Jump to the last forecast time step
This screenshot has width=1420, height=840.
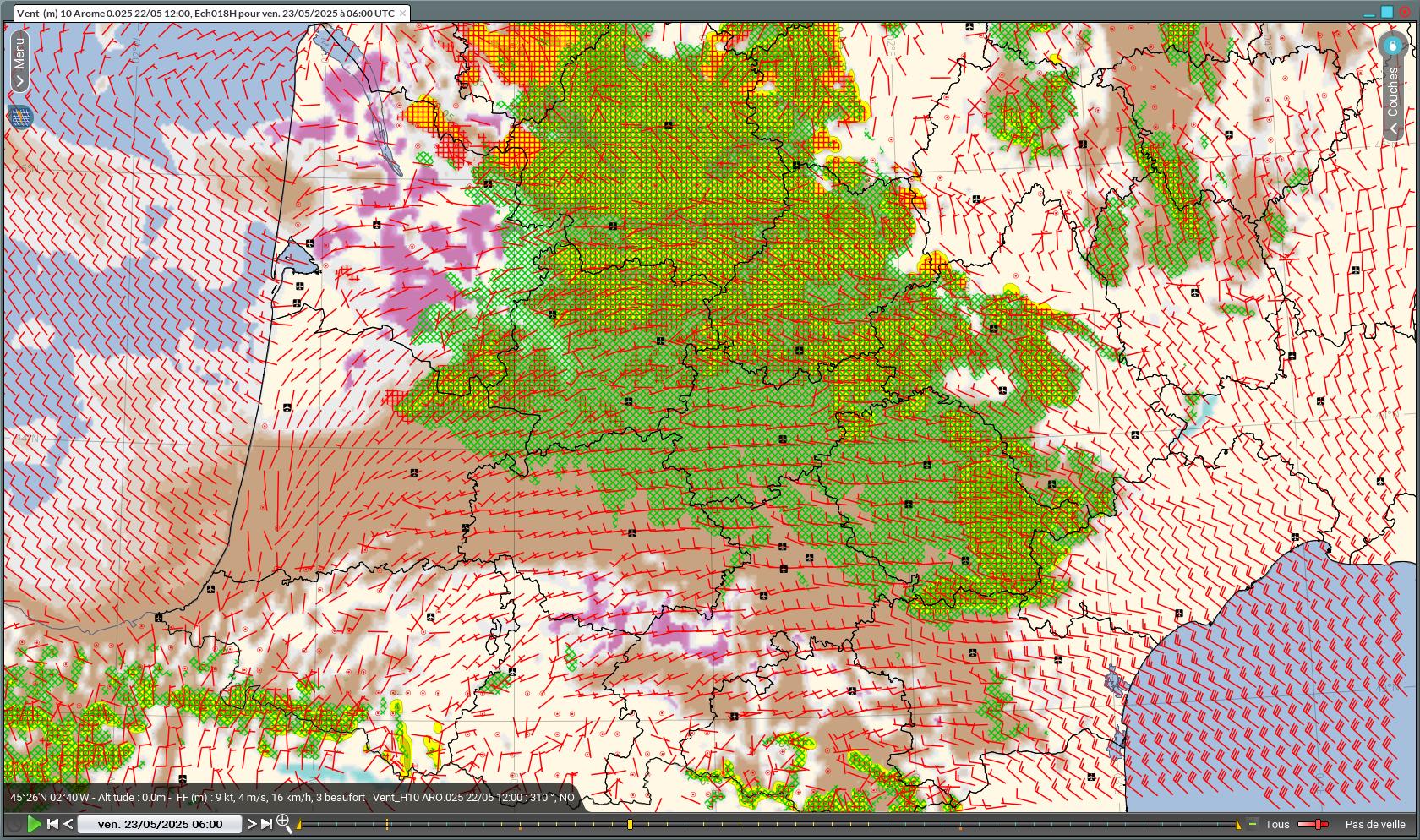coord(266,824)
